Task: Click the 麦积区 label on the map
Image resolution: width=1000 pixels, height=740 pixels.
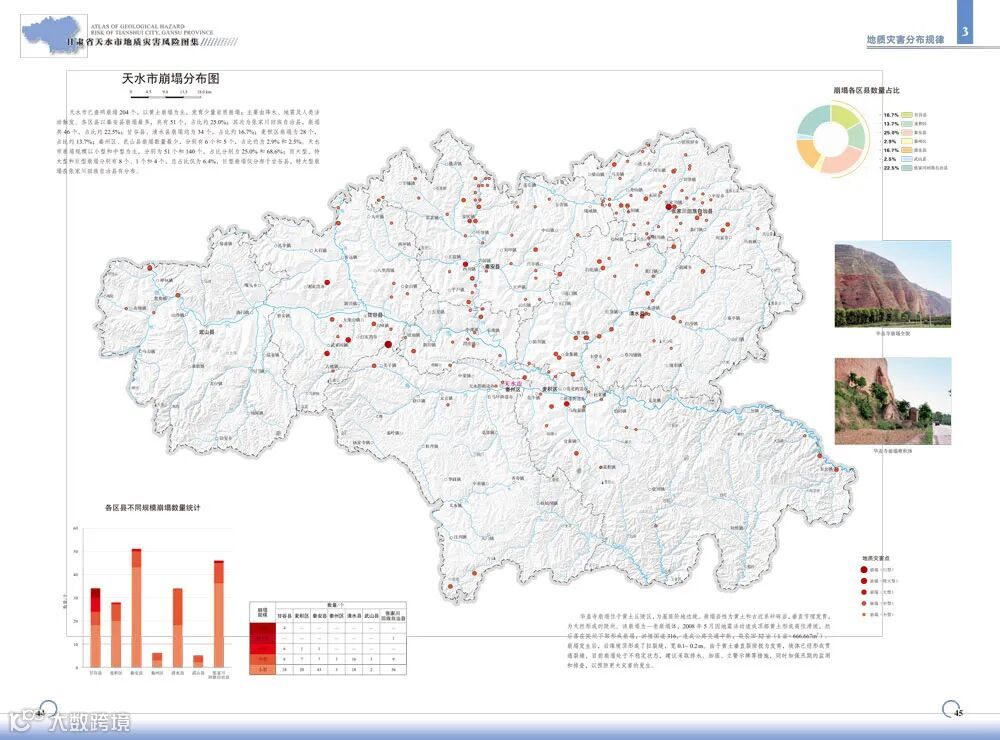Action: coord(550,389)
